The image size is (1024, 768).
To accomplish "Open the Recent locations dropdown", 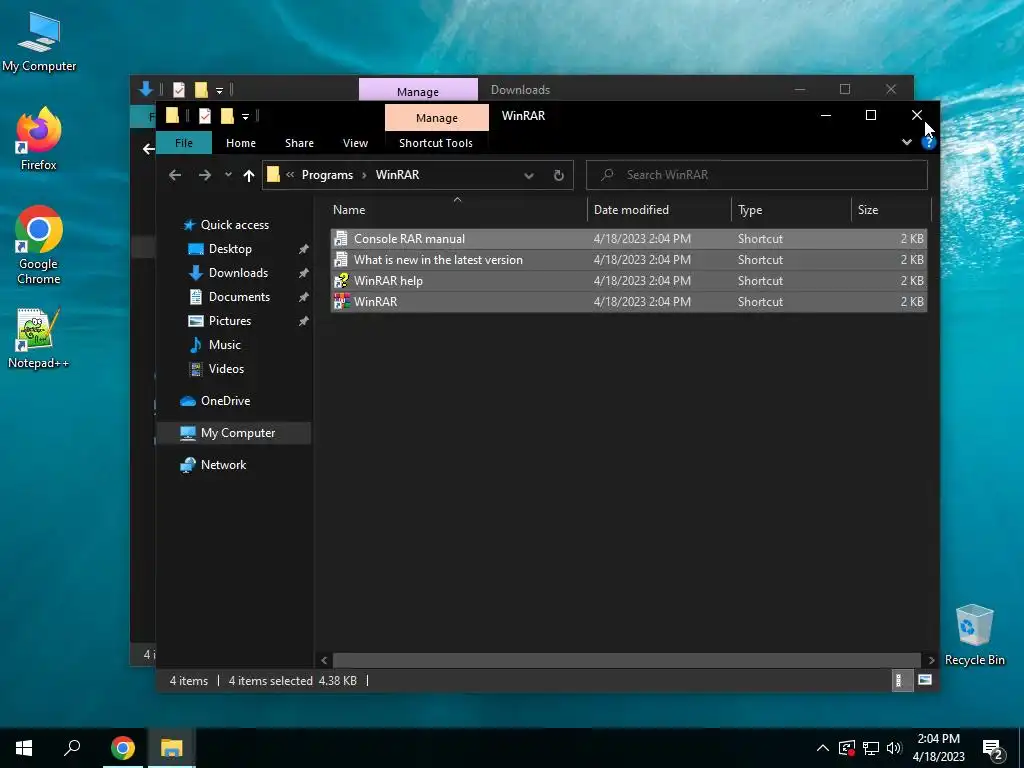I will pos(228,174).
